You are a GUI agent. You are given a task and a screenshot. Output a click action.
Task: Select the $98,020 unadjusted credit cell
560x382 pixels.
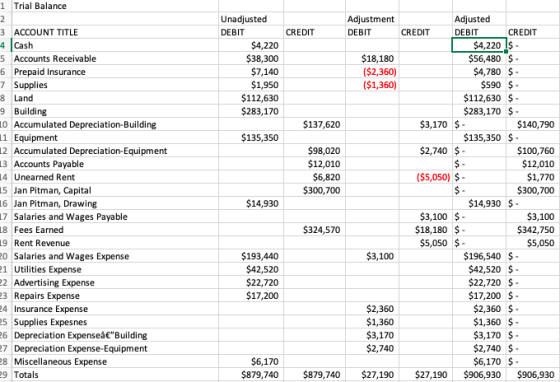click(314, 151)
